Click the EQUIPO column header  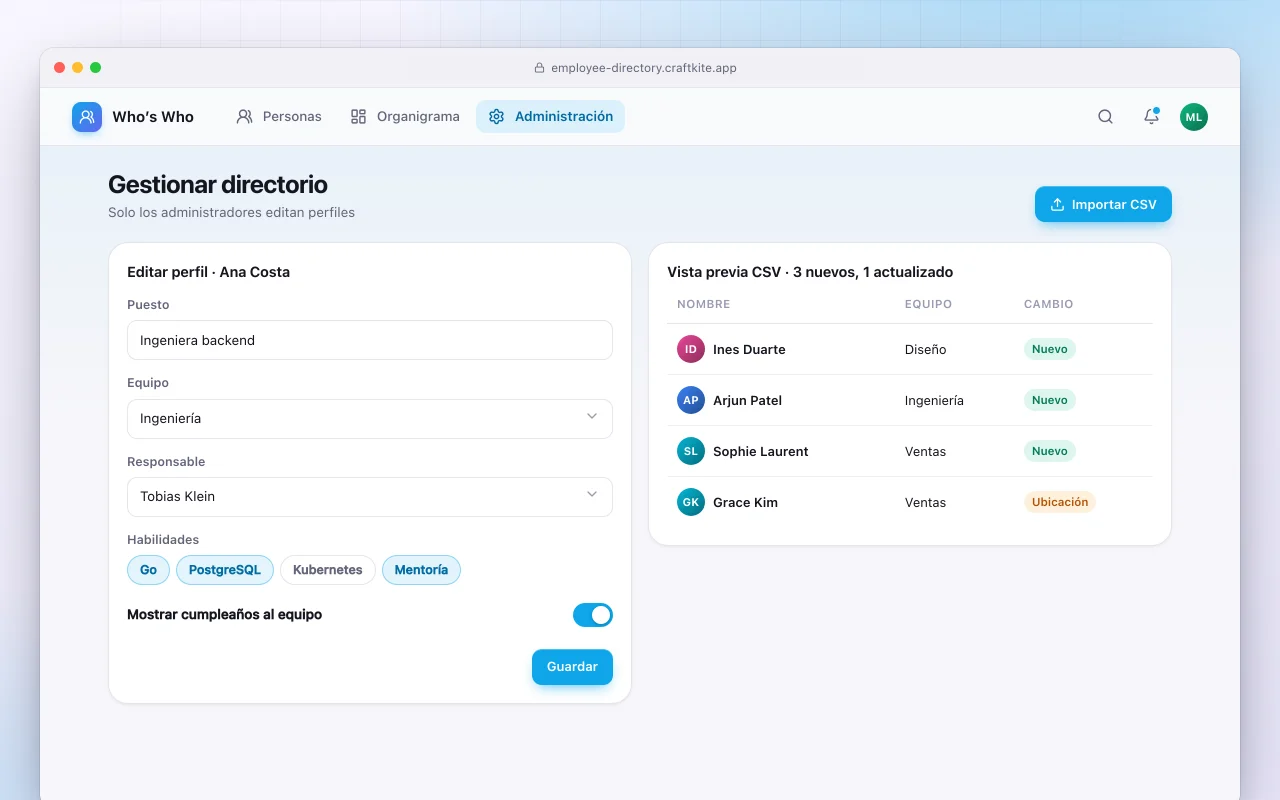[x=928, y=304]
